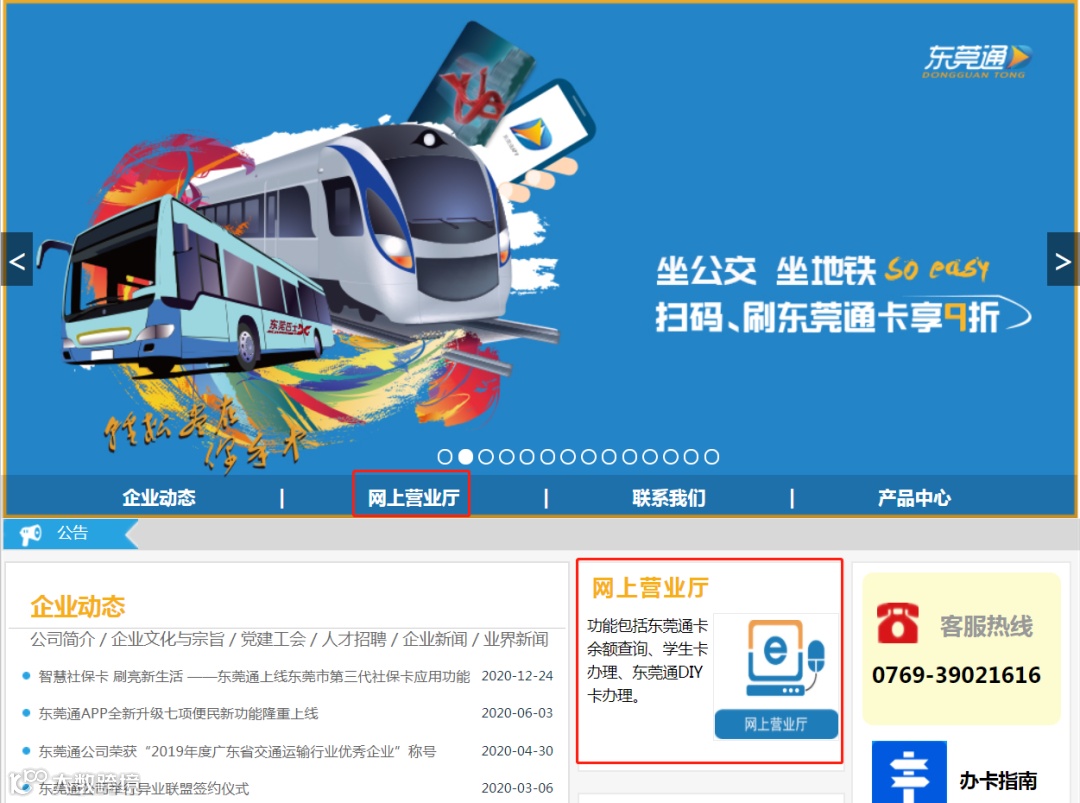The image size is (1080, 803).
Task: Open the 企业动态 navigation tab
Action: pyautogui.click(x=159, y=497)
